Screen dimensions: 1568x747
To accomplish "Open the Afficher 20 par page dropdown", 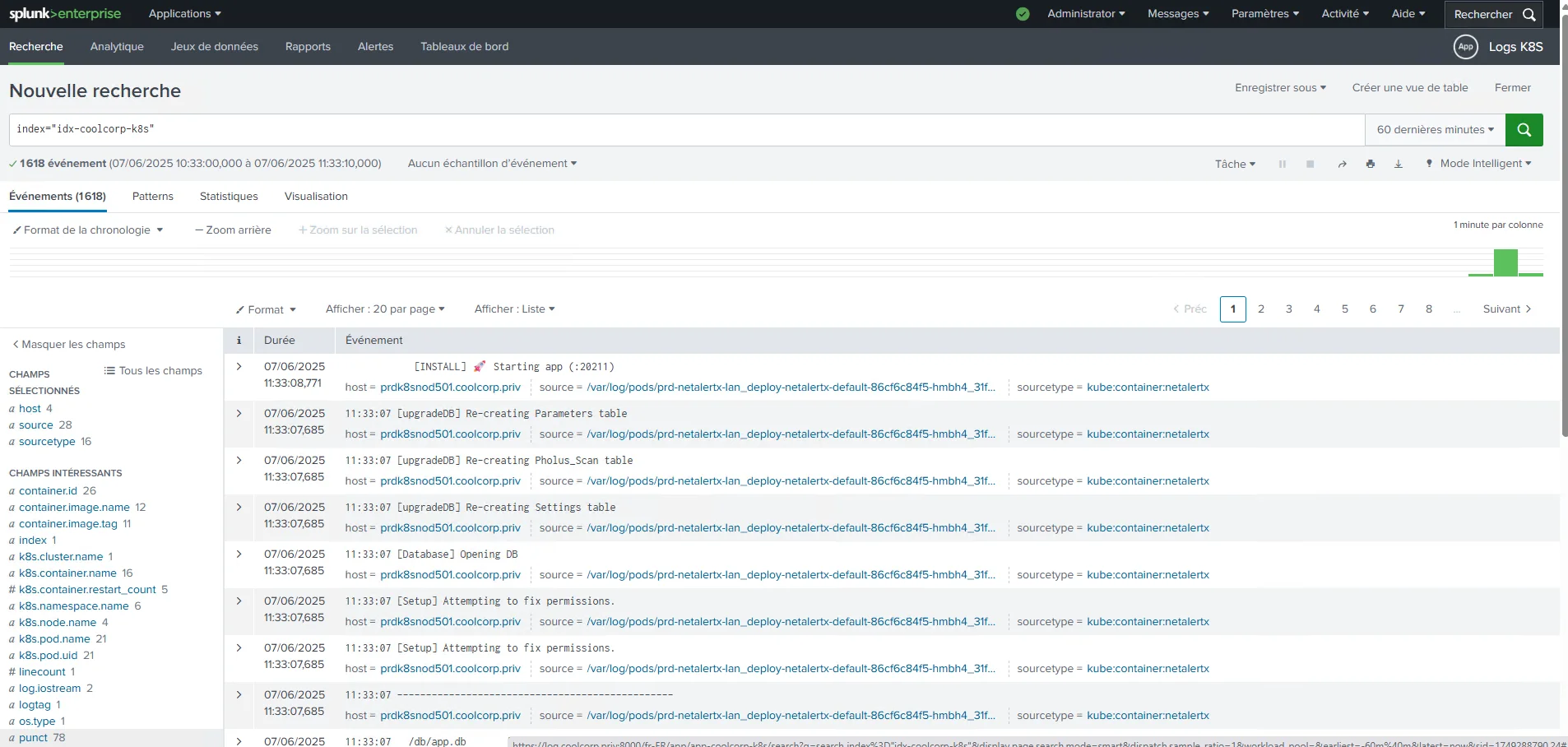I will click(384, 309).
